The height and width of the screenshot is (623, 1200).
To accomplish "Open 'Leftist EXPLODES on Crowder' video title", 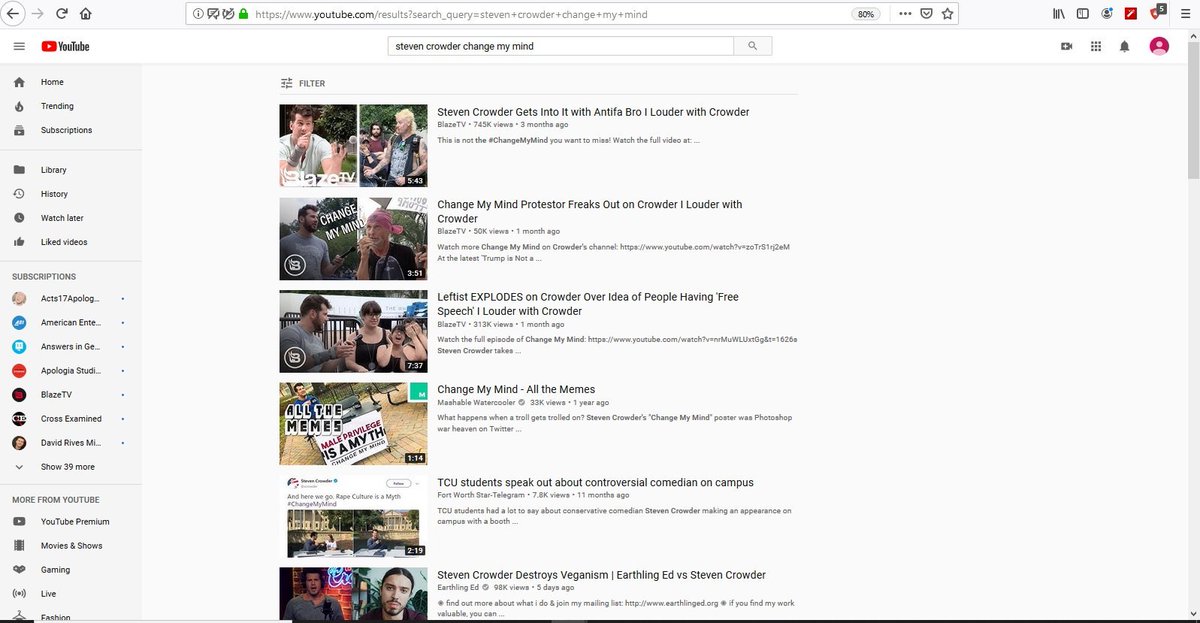I will [588, 304].
